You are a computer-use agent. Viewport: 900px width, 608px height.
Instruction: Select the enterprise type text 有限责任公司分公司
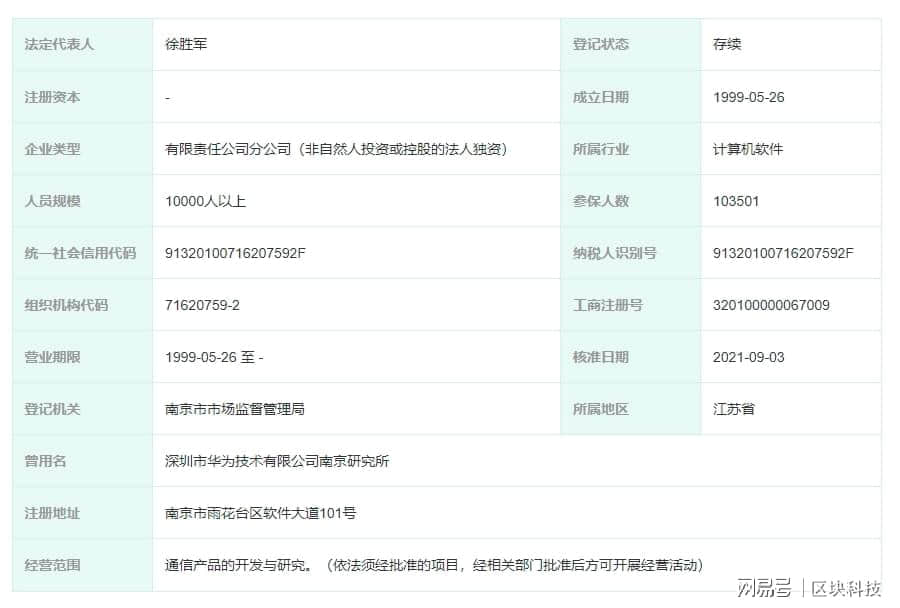228,149
